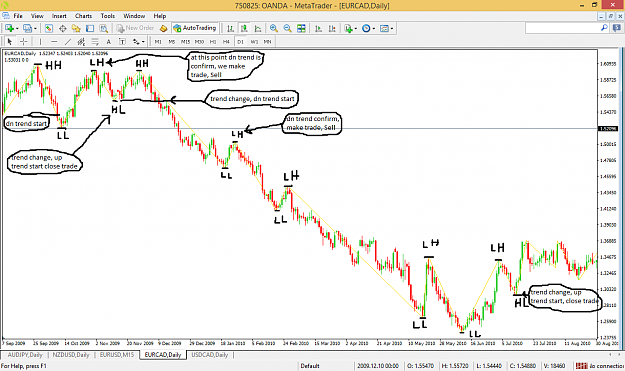Open the Tools menu
This screenshot has width=625, height=371.
coord(108,16)
